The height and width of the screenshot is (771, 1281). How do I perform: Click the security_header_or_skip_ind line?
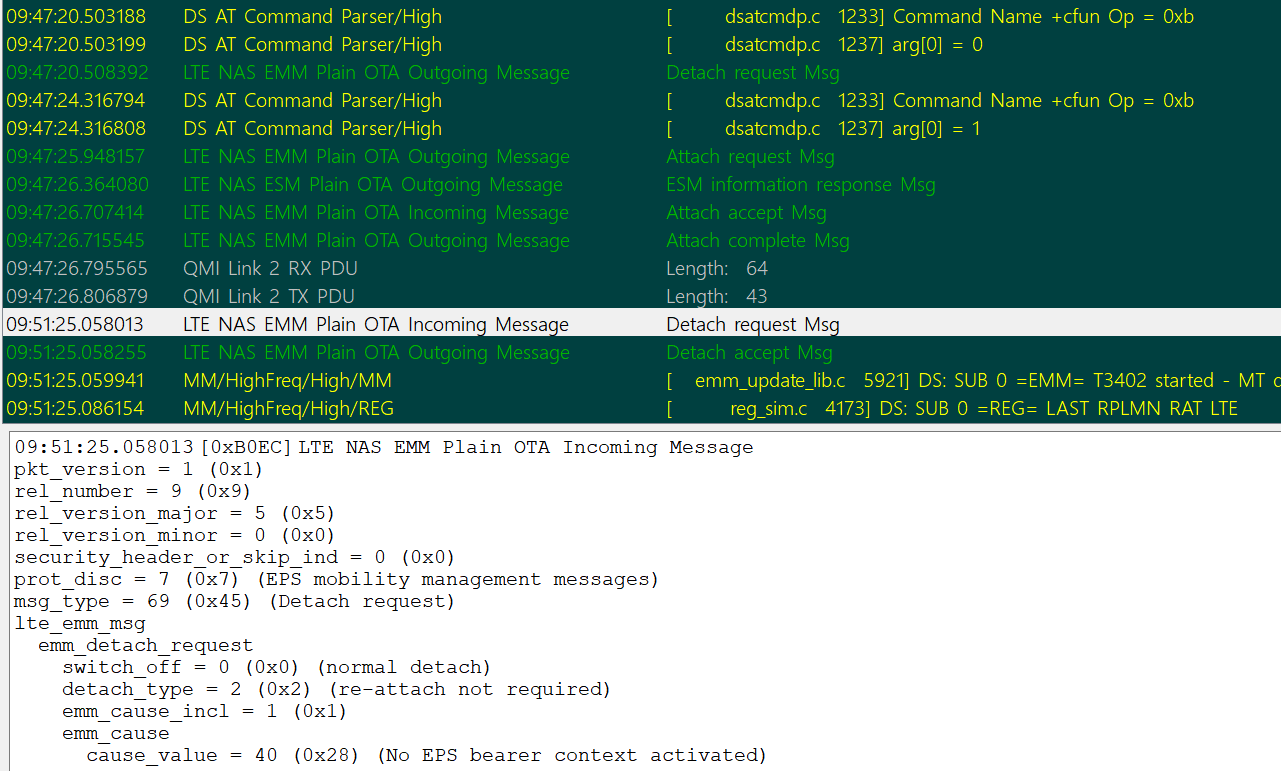click(235, 557)
